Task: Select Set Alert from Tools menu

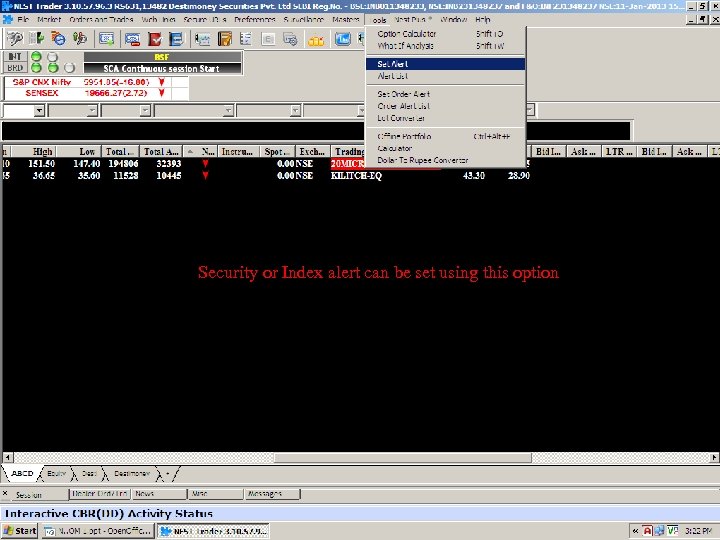Action: (x=445, y=64)
